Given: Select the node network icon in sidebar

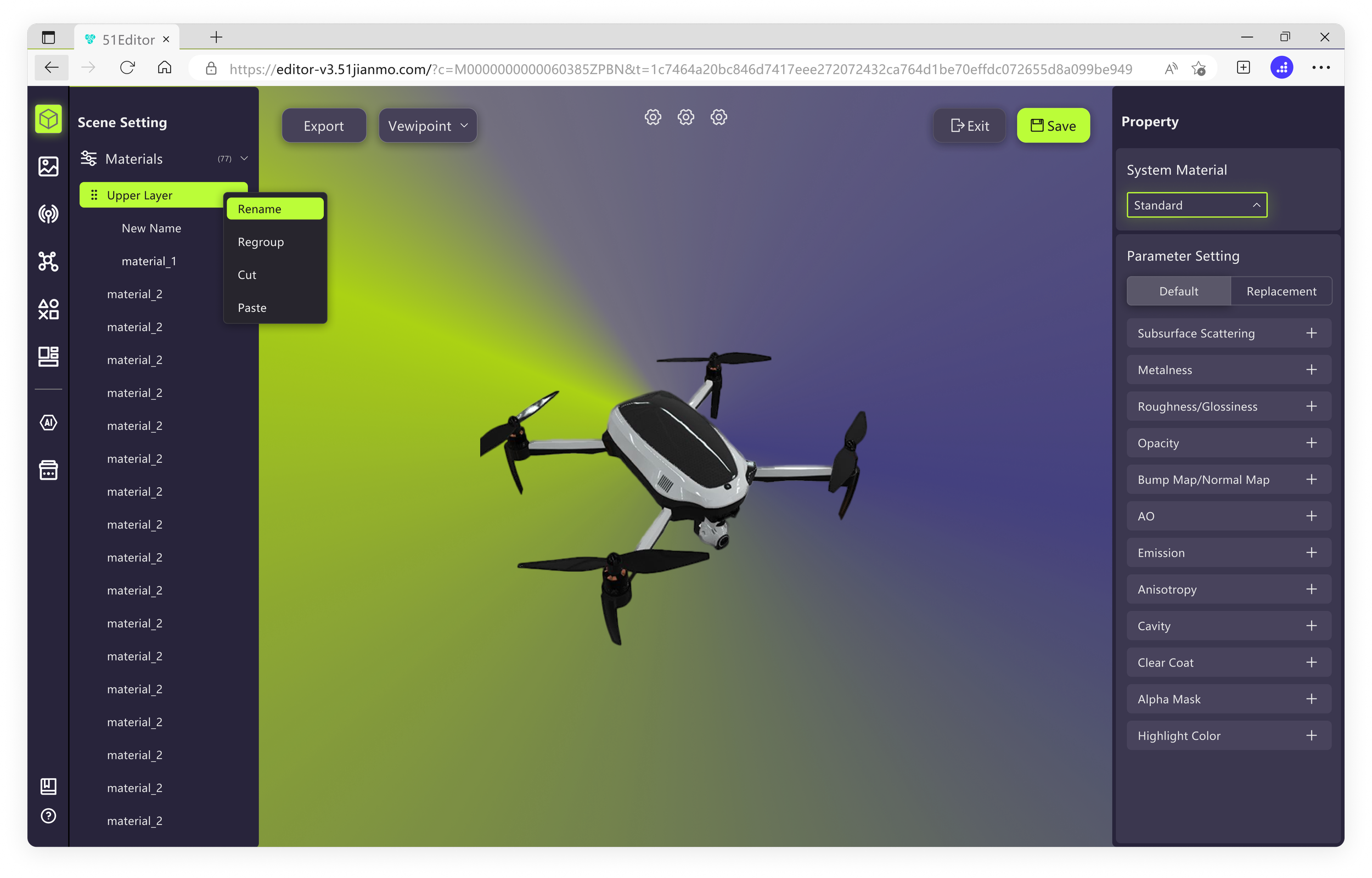Looking at the screenshot, I should click(x=48, y=262).
